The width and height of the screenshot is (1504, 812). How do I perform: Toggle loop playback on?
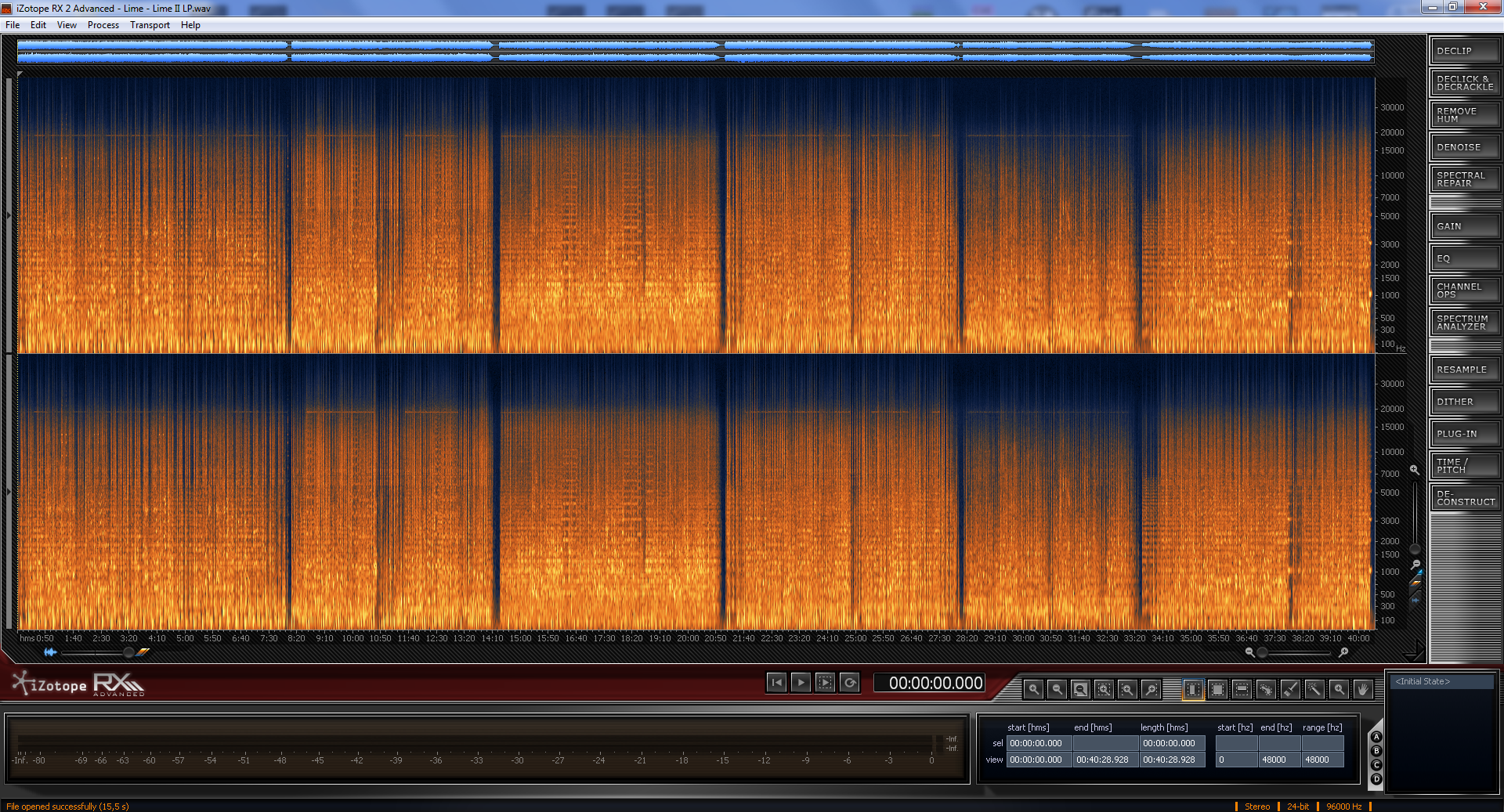(x=850, y=683)
